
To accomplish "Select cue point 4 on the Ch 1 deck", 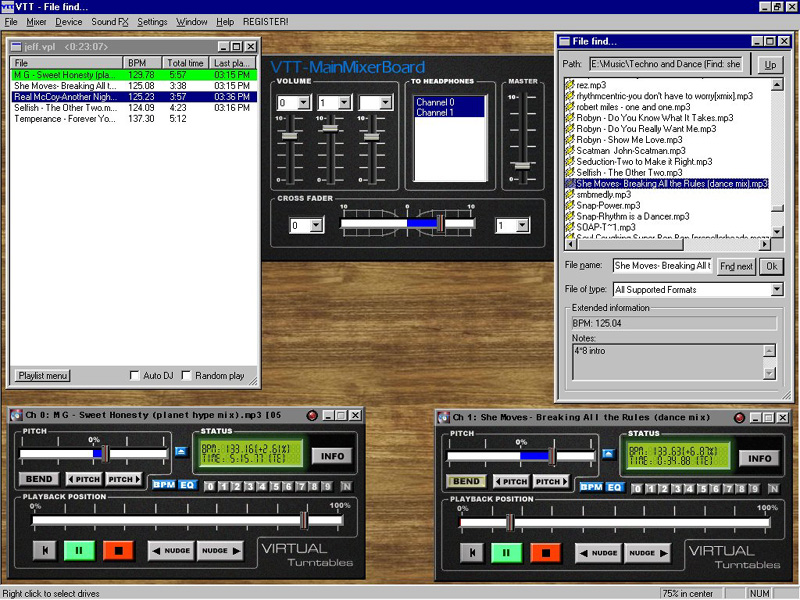I will (x=689, y=488).
